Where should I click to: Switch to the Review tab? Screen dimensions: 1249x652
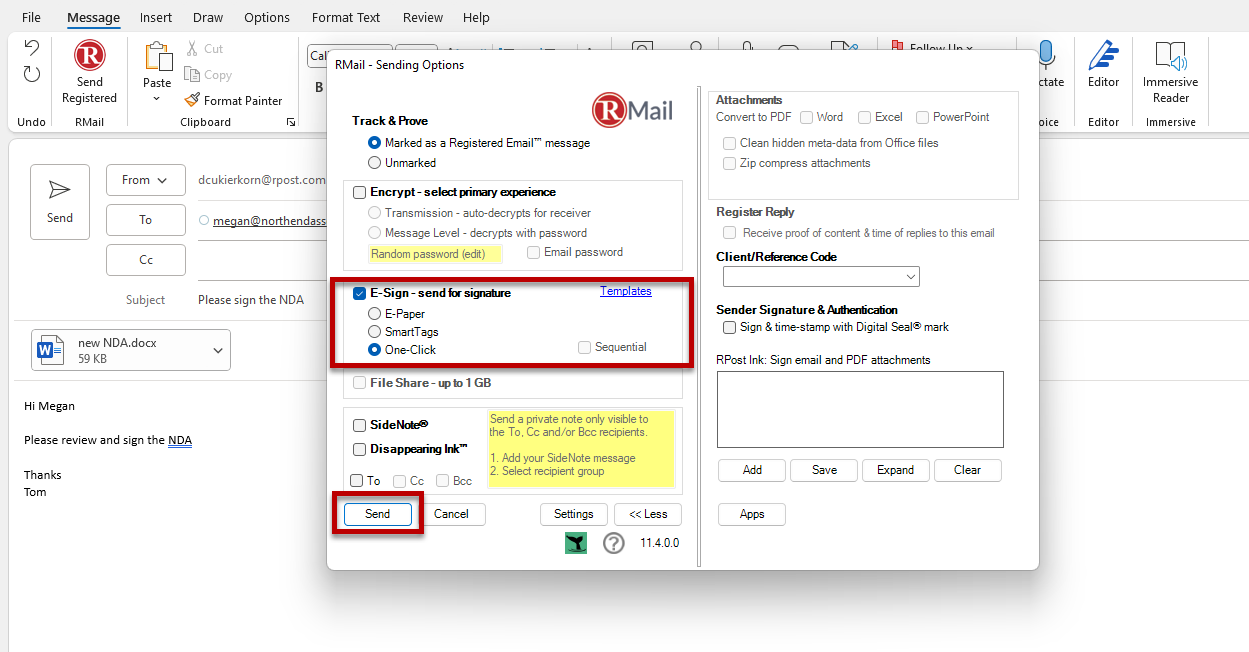click(423, 17)
